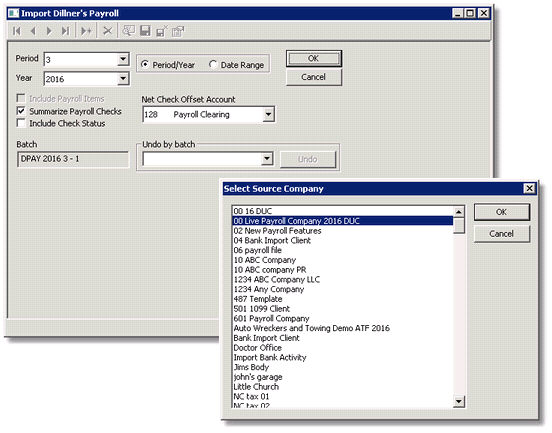Image resolution: width=552 pixels, height=433 pixels.
Task: Click the save-and-close disk icon
Action: 162,31
